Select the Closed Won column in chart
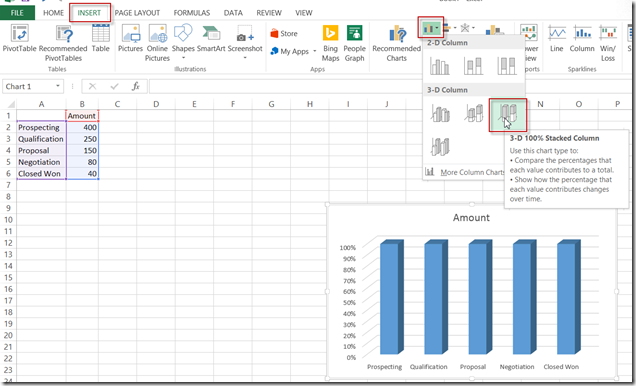Viewport: 636px width, 386px height. [569, 297]
